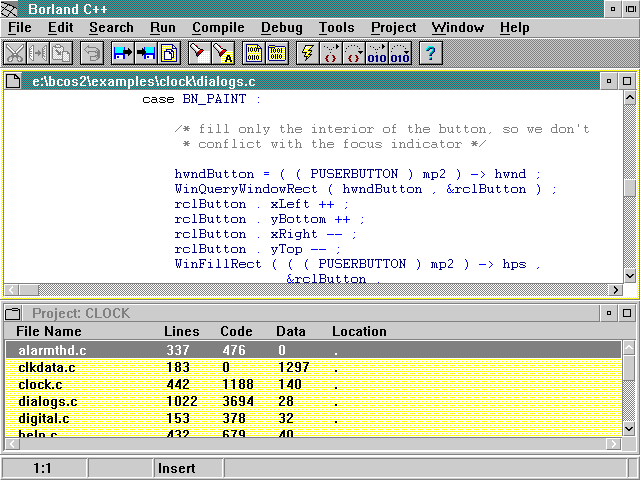Click the Location column header

tap(359, 331)
